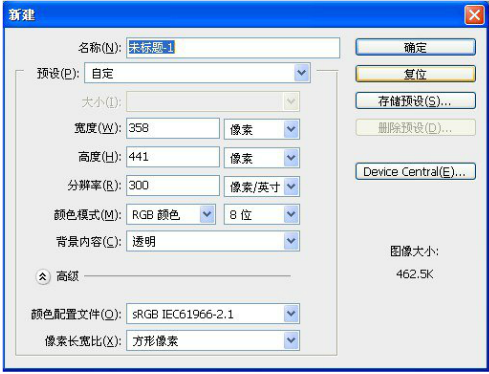Open the sRGB IEC61966-2.1 color profile dropdown

[x=213, y=314]
